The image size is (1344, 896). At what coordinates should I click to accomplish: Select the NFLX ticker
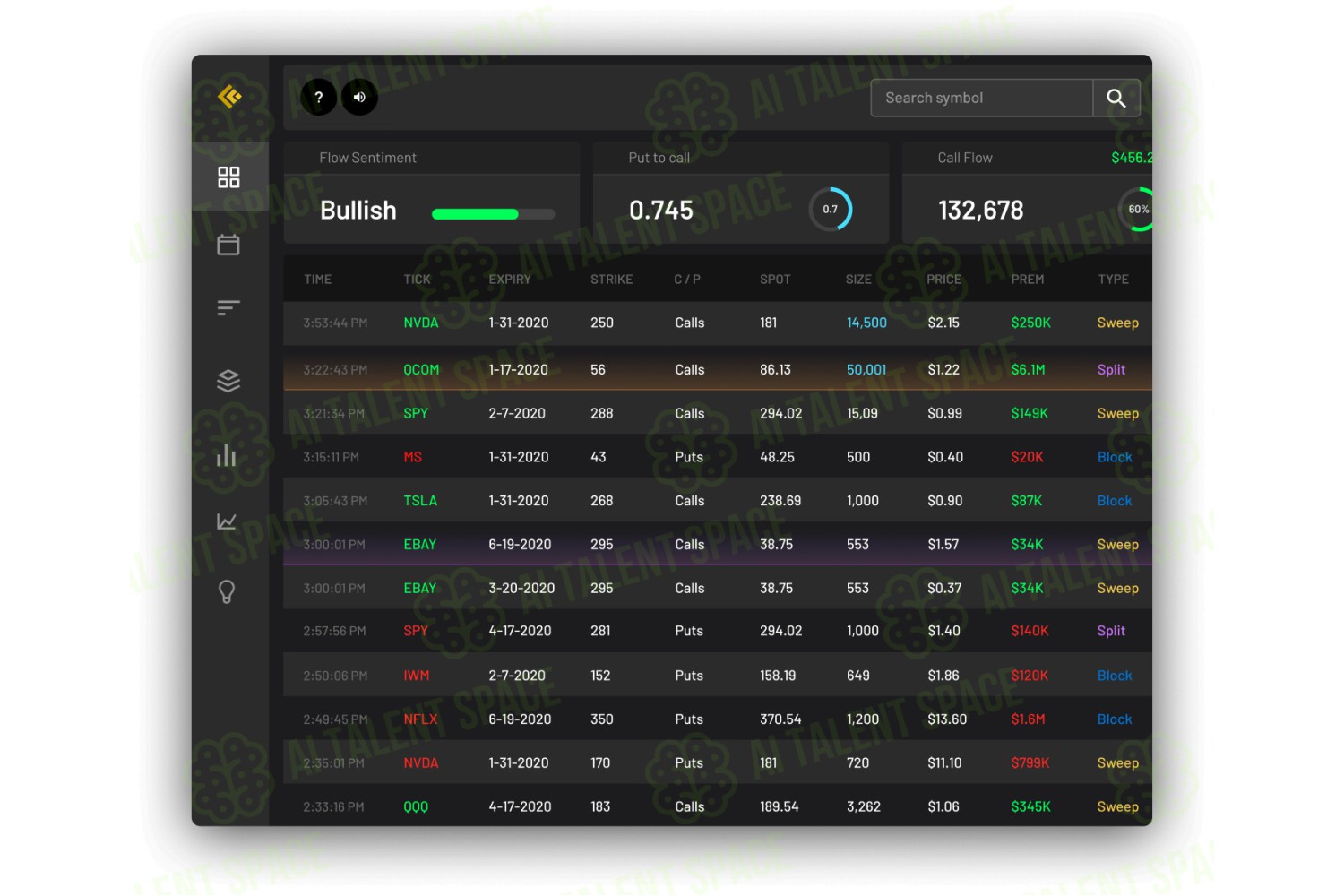[420, 719]
